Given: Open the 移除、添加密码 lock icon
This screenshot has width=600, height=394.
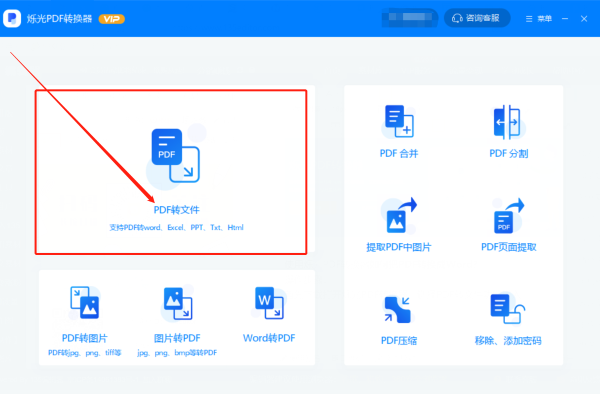Looking at the screenshot, I should [x=508, y=309].
